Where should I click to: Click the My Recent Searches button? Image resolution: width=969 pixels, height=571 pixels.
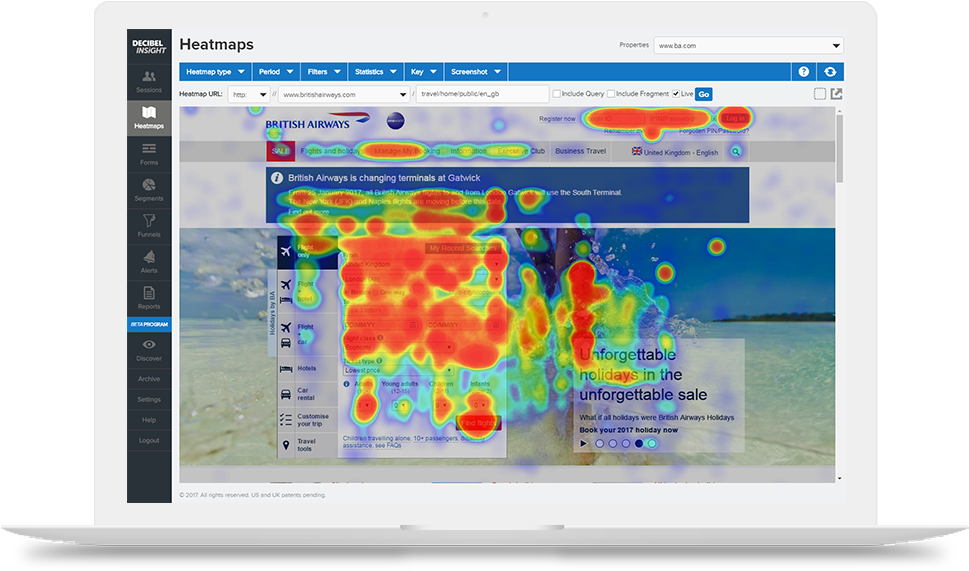[x=463, y=248]
